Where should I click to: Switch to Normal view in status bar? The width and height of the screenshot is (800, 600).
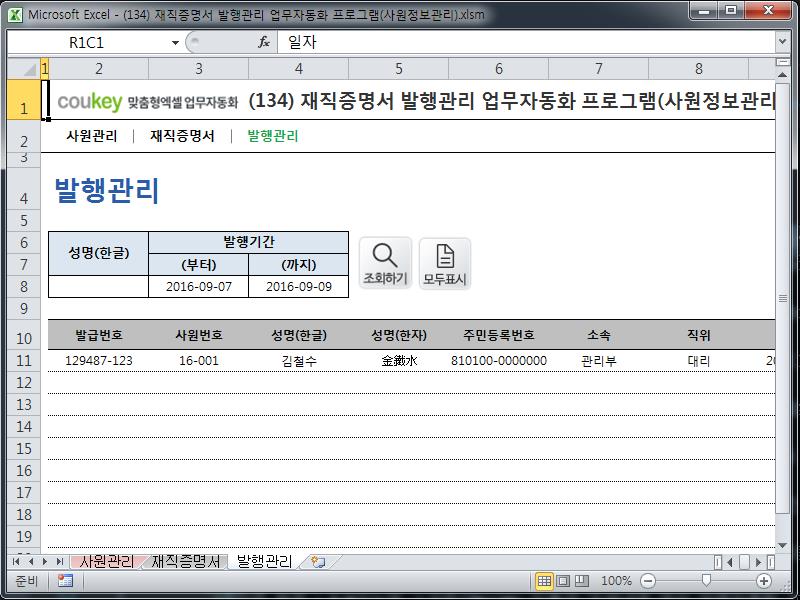pos(544,581)
